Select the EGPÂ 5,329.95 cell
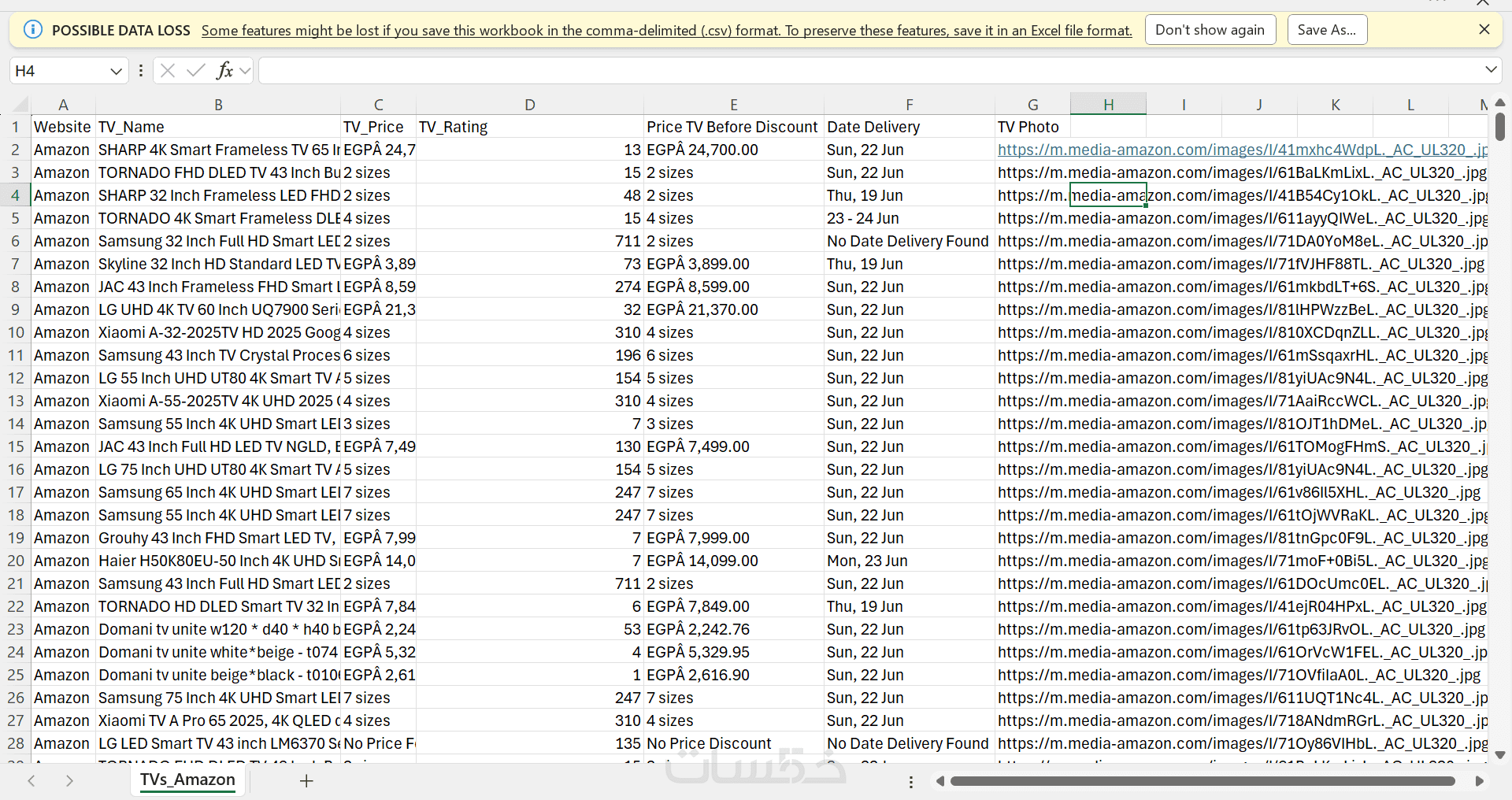1512x800 pixels. click(734, 652)
